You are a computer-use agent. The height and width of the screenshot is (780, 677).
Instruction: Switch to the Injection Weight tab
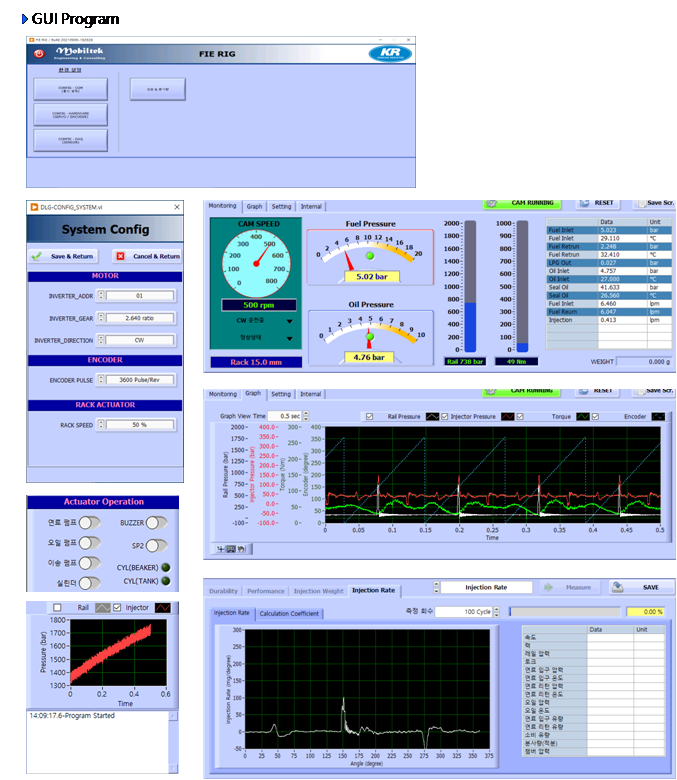pyautogui.click(x=318, y=591)
